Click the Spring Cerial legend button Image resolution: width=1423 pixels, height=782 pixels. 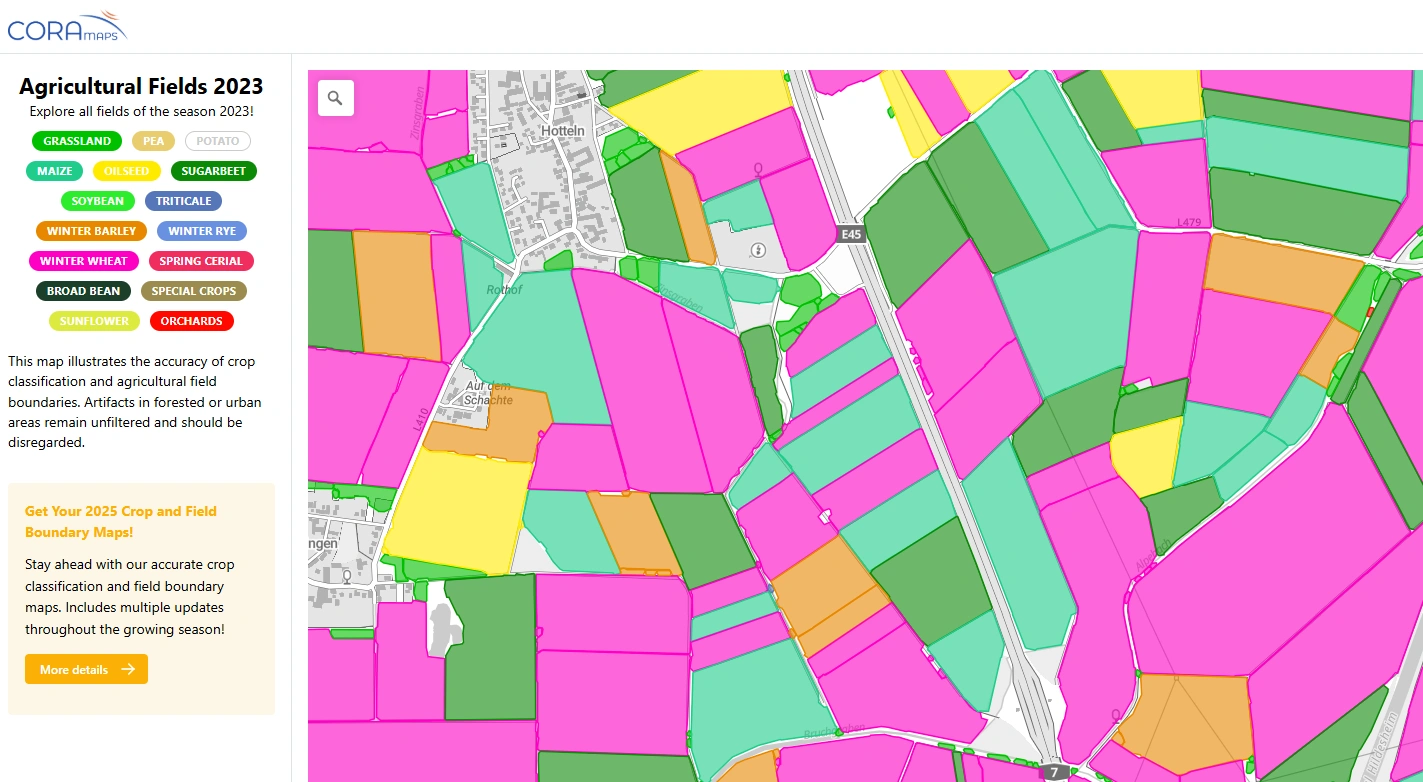click(x=201, y=261)
